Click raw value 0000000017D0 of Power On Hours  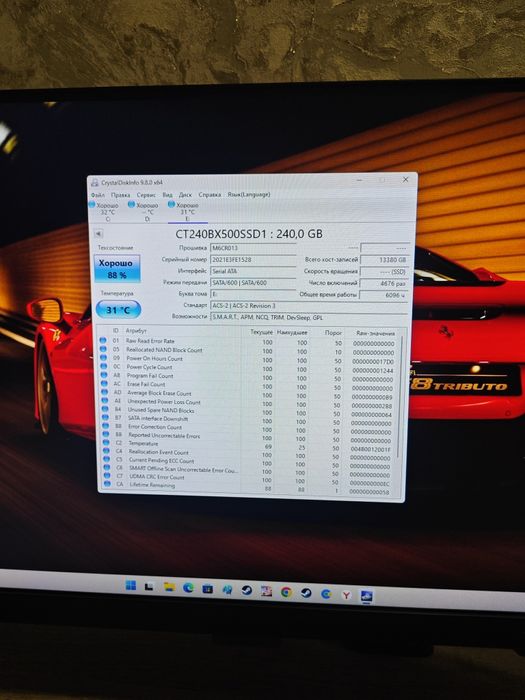click(x=373, y=361)
